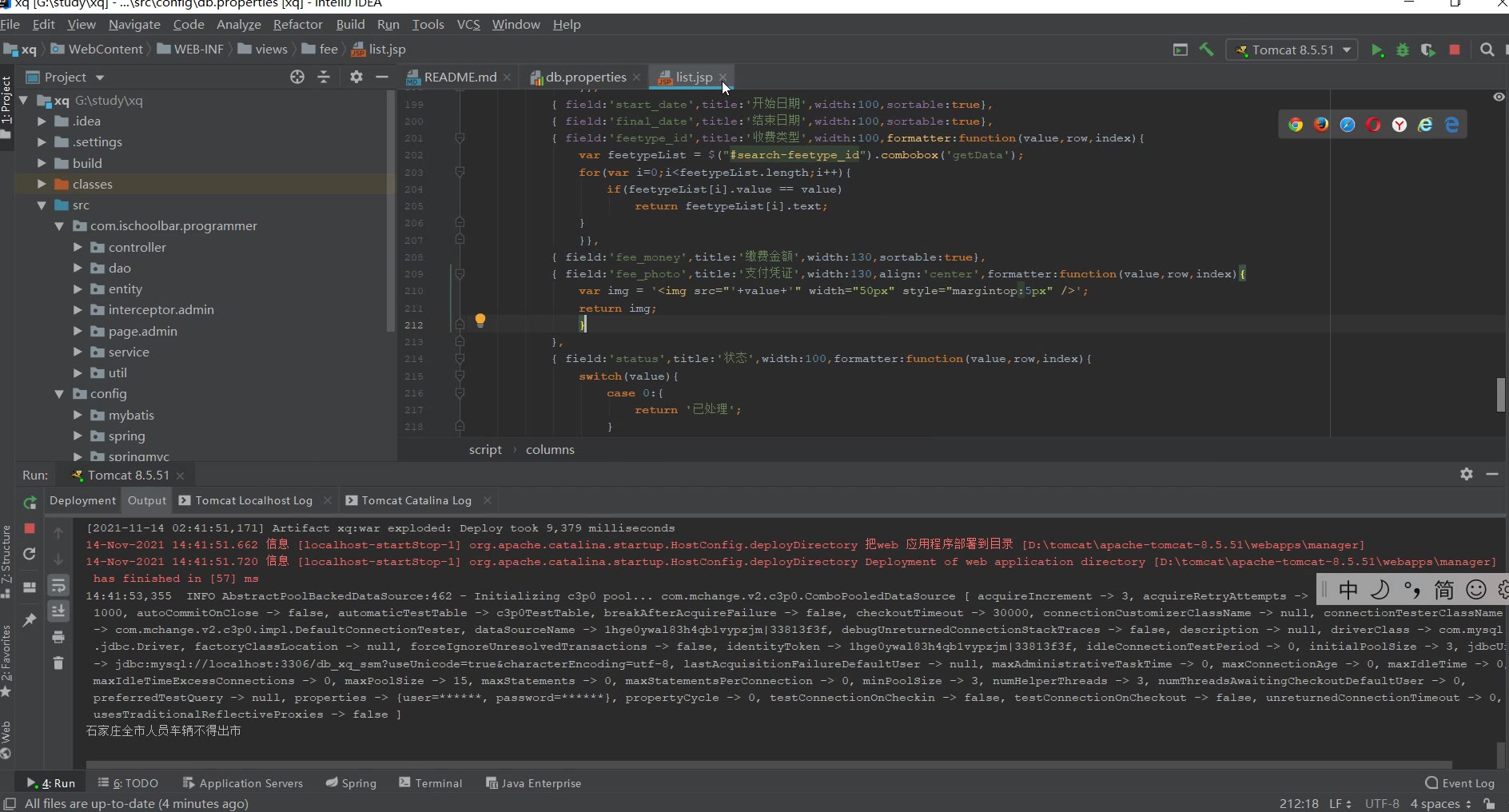Click the editor vertical scrollbar thumb
The height and width of the screenshot is (812, 1509).
pos(1500,395)
